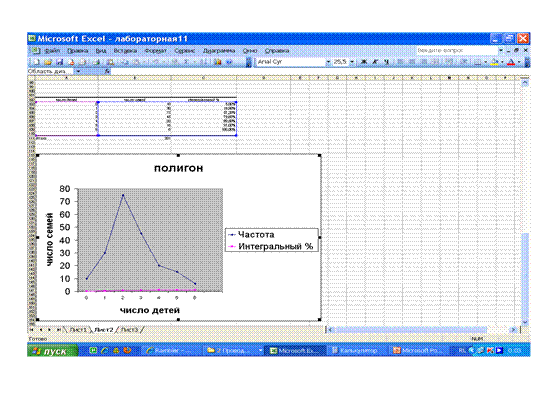The height and width of the screenshot is (397, 560).
Task: Toggle Bold formatting (Ж)
Action: click(364, 62)
